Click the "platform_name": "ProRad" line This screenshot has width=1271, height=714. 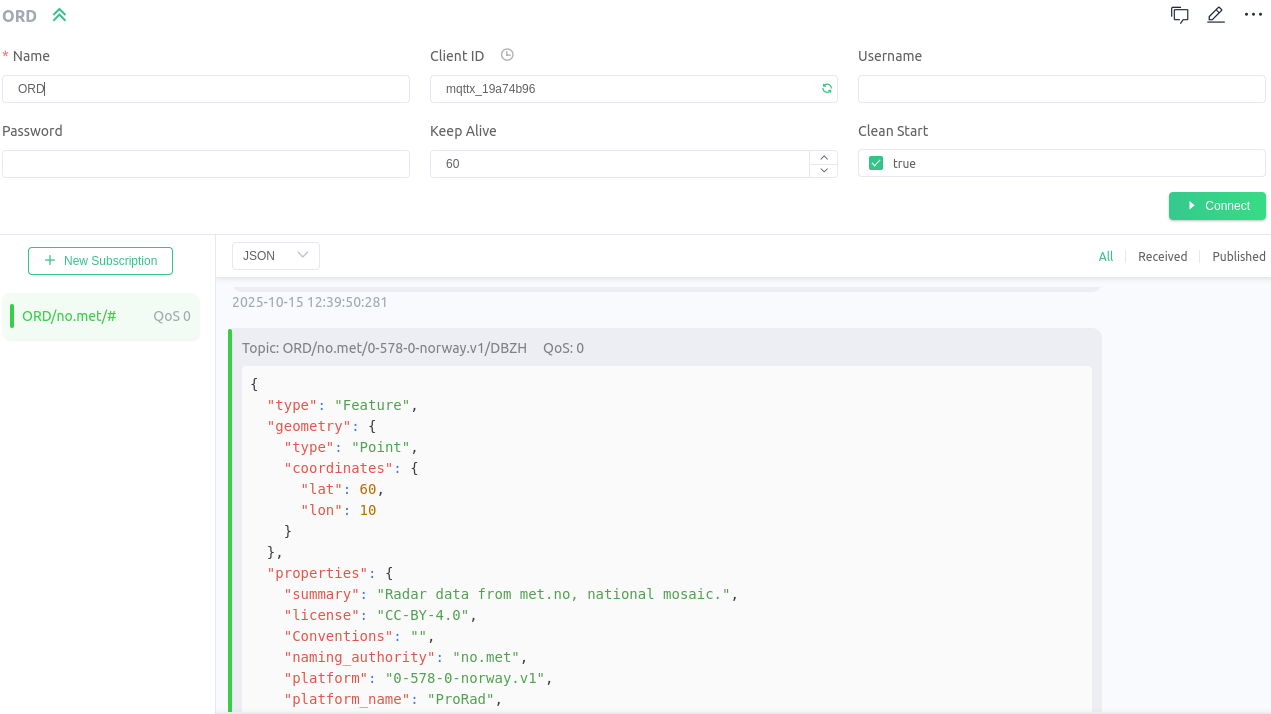393,699
